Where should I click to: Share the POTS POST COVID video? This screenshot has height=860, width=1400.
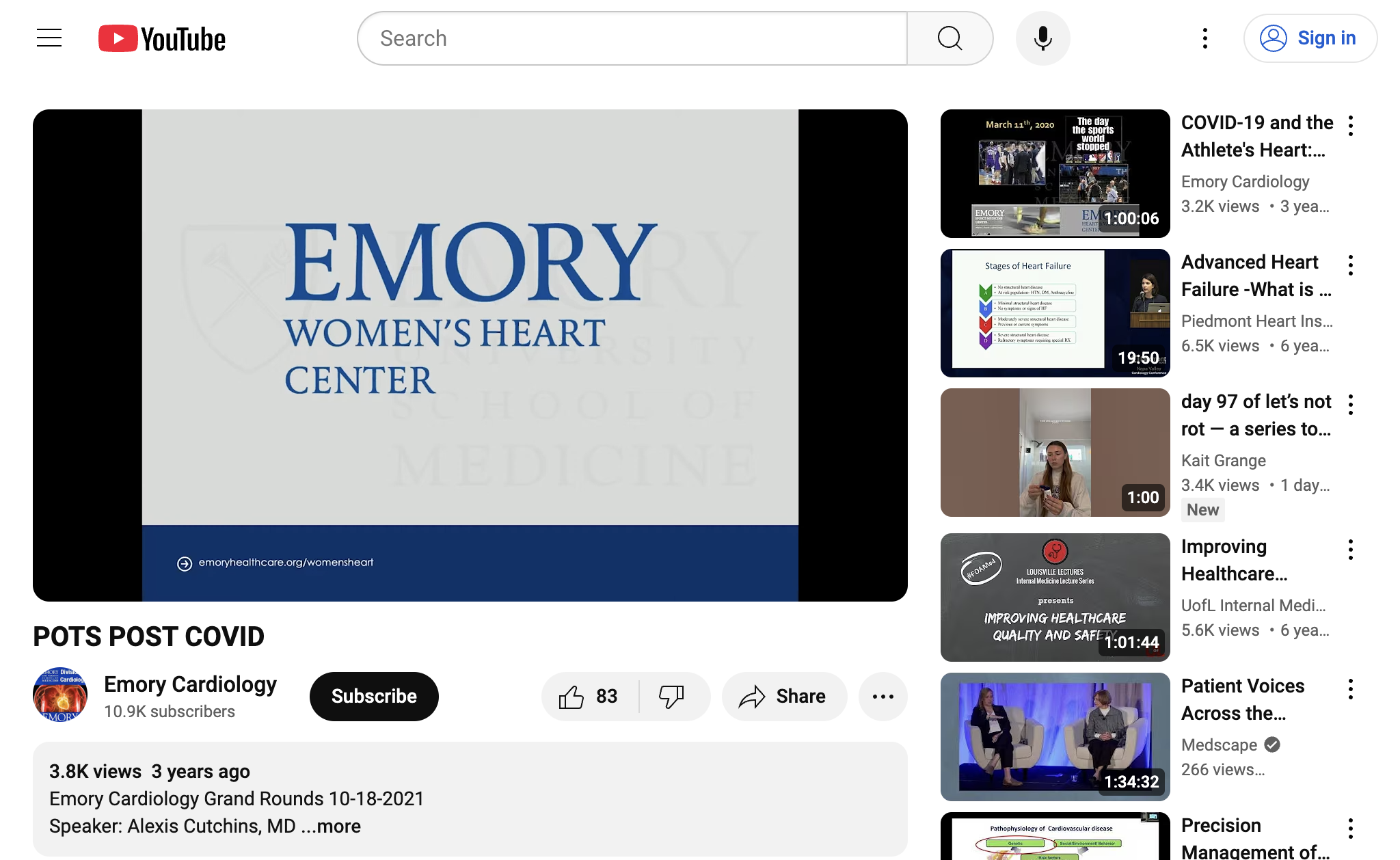784,696
